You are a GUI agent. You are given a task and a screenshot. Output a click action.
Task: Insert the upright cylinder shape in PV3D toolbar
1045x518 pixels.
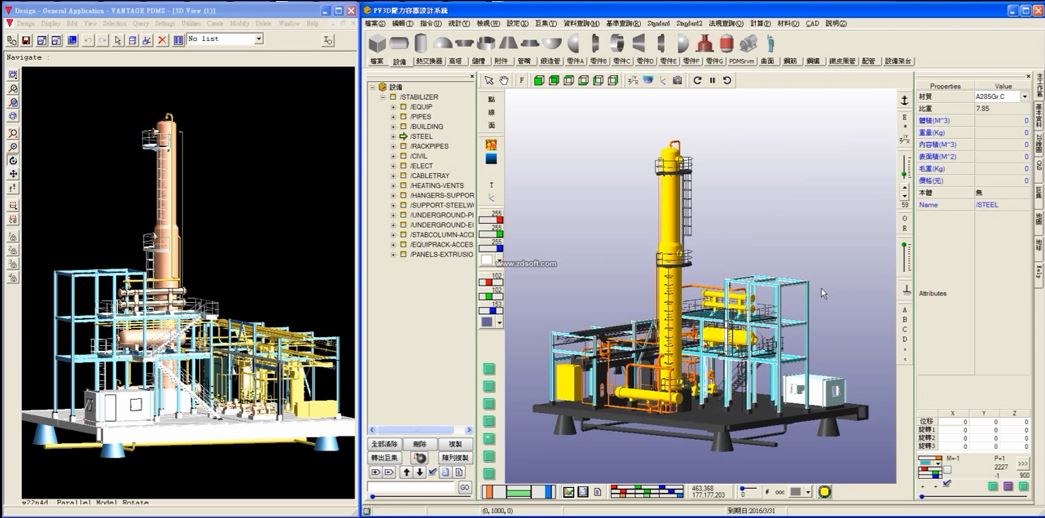421,44
